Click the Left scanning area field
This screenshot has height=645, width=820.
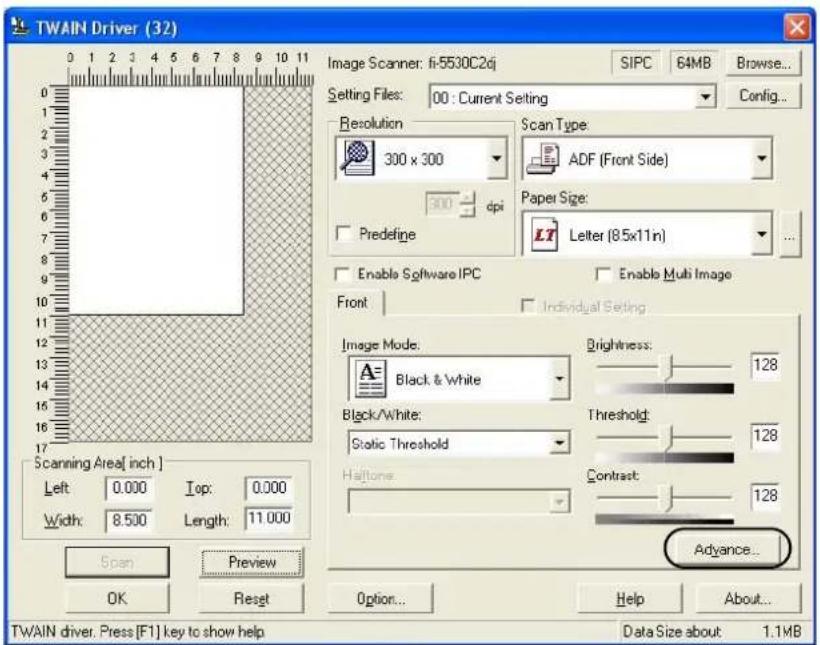[129, 488]
